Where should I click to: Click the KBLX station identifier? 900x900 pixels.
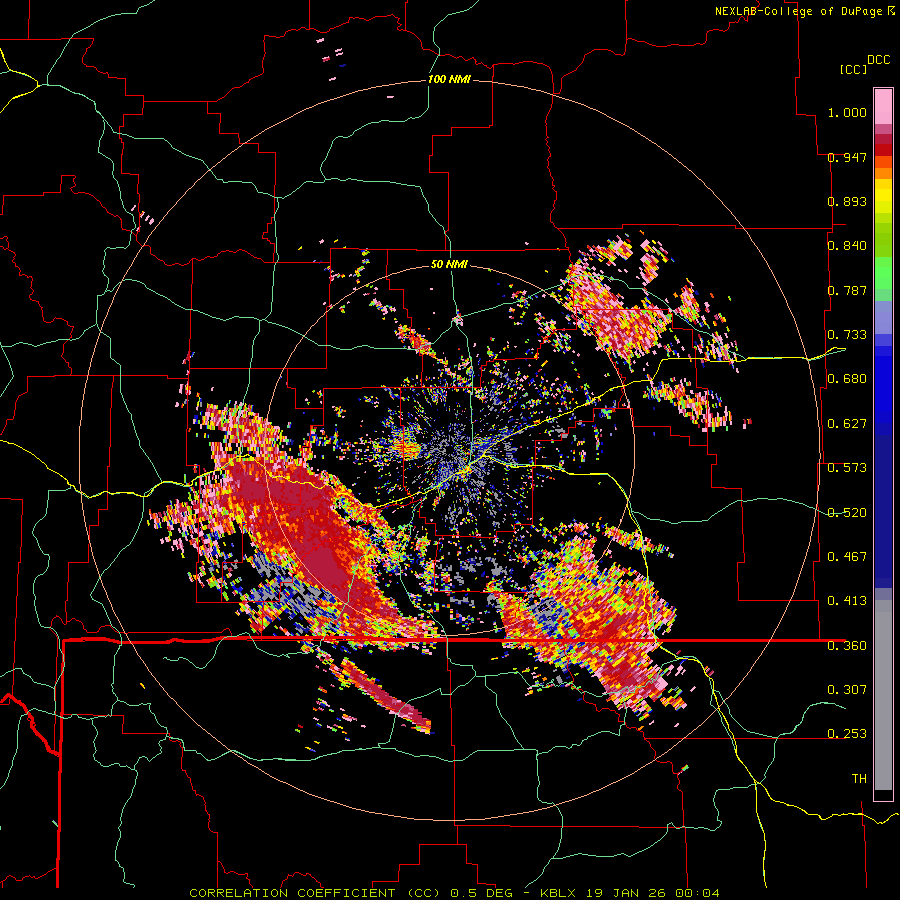click(560, 893)
